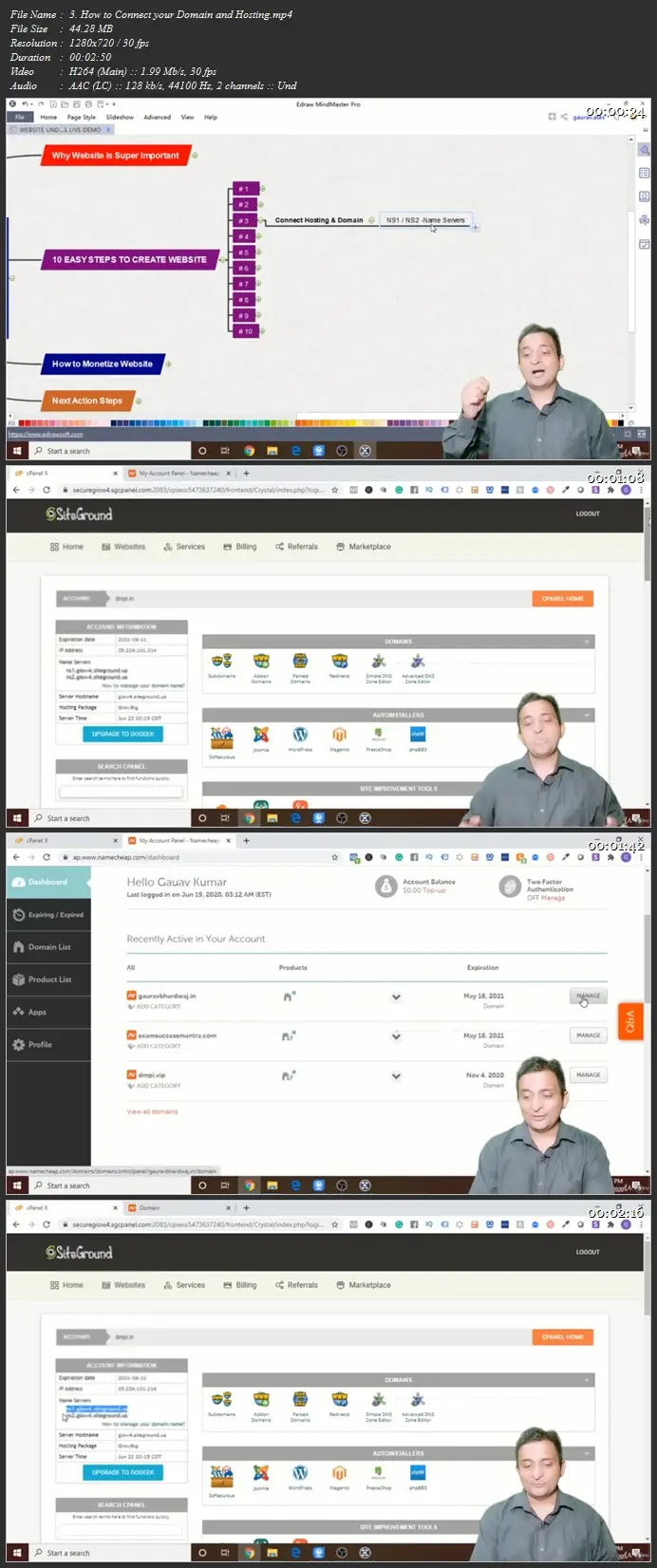Click CPANEL HOME button in 00:01:08 frame
Screen dimensions: 657x1568
click(563, 599)
